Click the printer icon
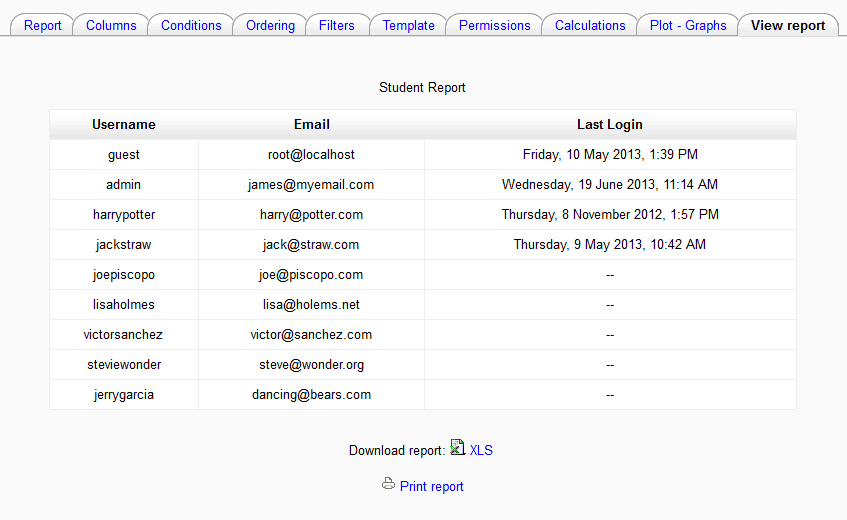 point(388,485)
